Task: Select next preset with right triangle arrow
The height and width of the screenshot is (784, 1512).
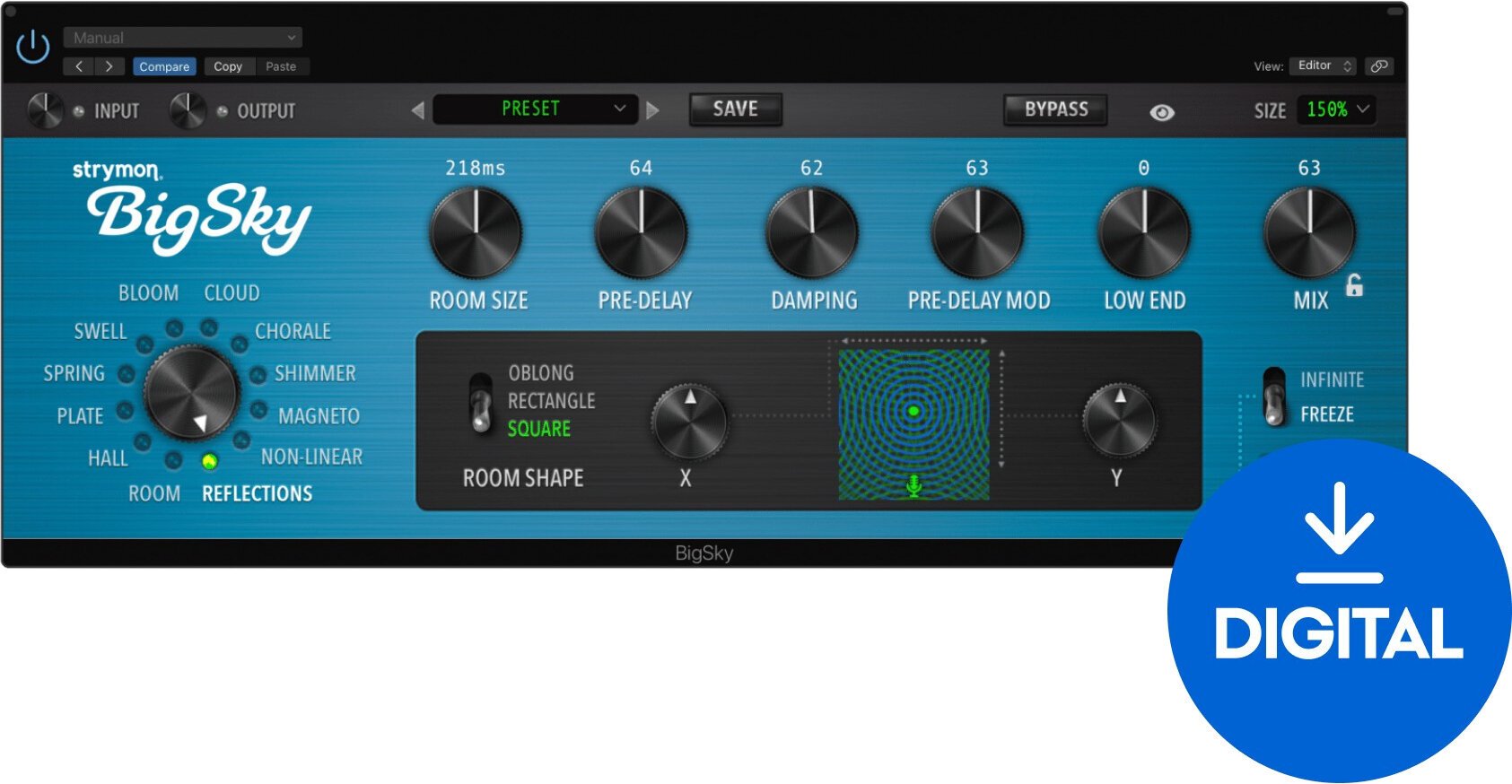Action: [x=652, y=110]
